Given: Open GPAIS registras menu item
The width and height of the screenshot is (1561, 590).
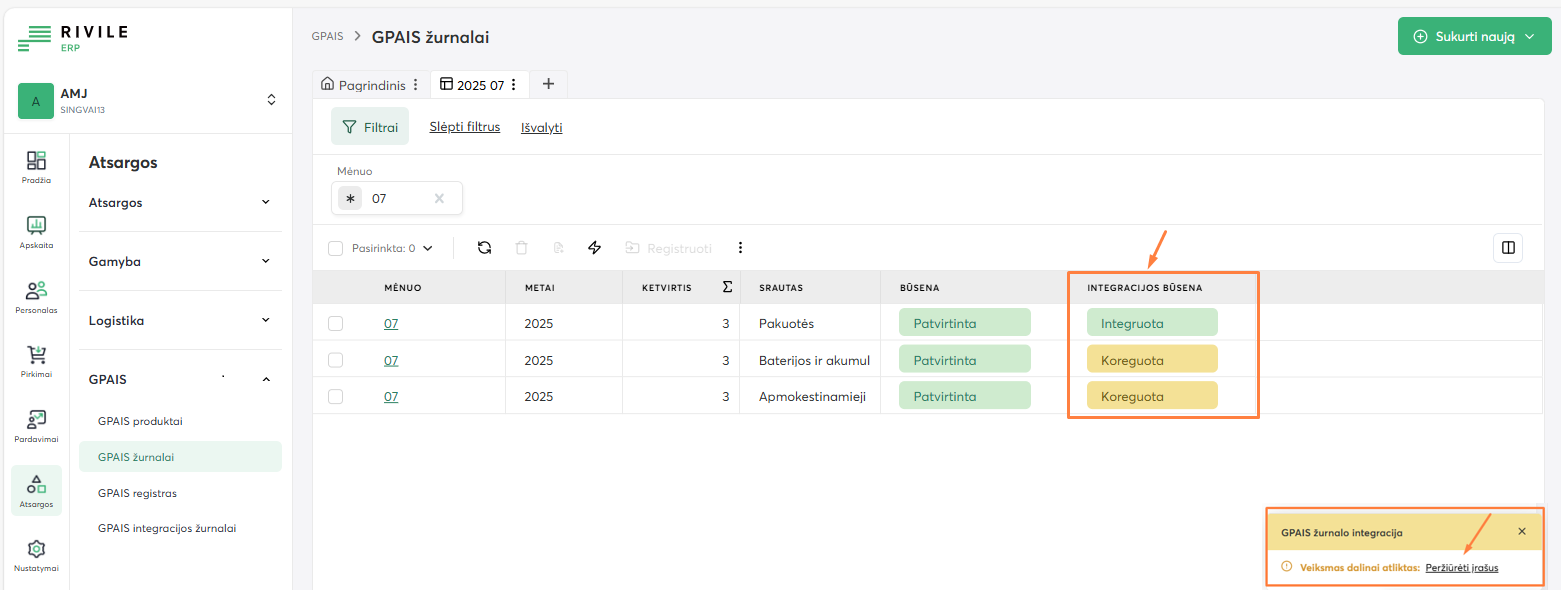Looking at the screenshot, I should (x=137, y=493).
